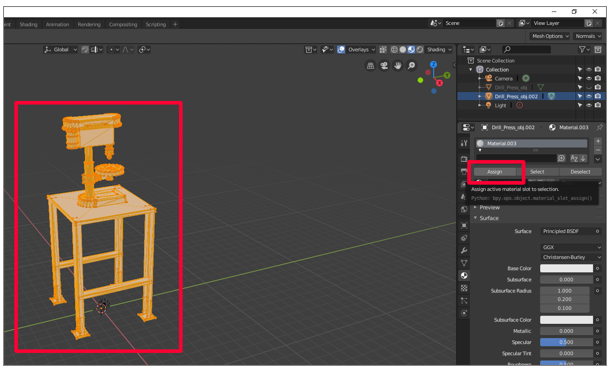This screenshot has width=612, height=370.
Task: Click the Subsurface Color swatch
Action: pos(566,320)
